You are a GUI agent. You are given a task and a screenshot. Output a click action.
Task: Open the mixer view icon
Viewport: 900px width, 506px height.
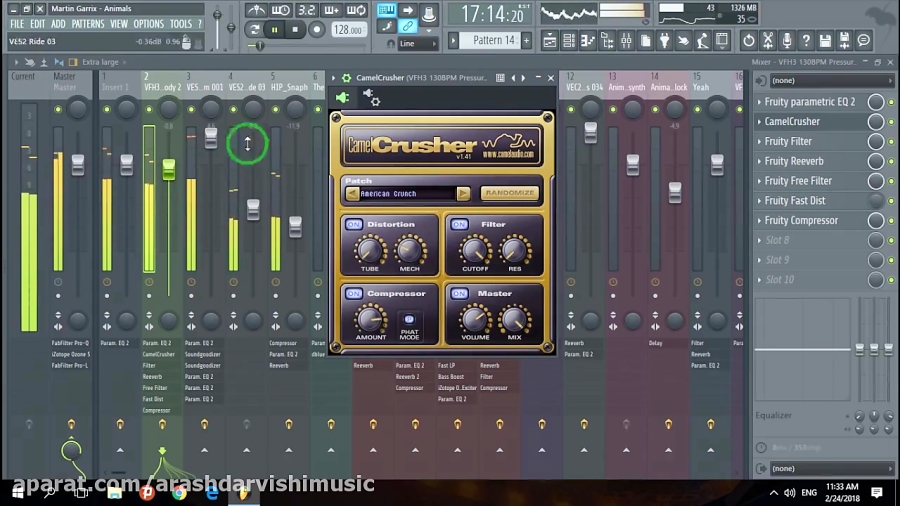coord(626,41)
